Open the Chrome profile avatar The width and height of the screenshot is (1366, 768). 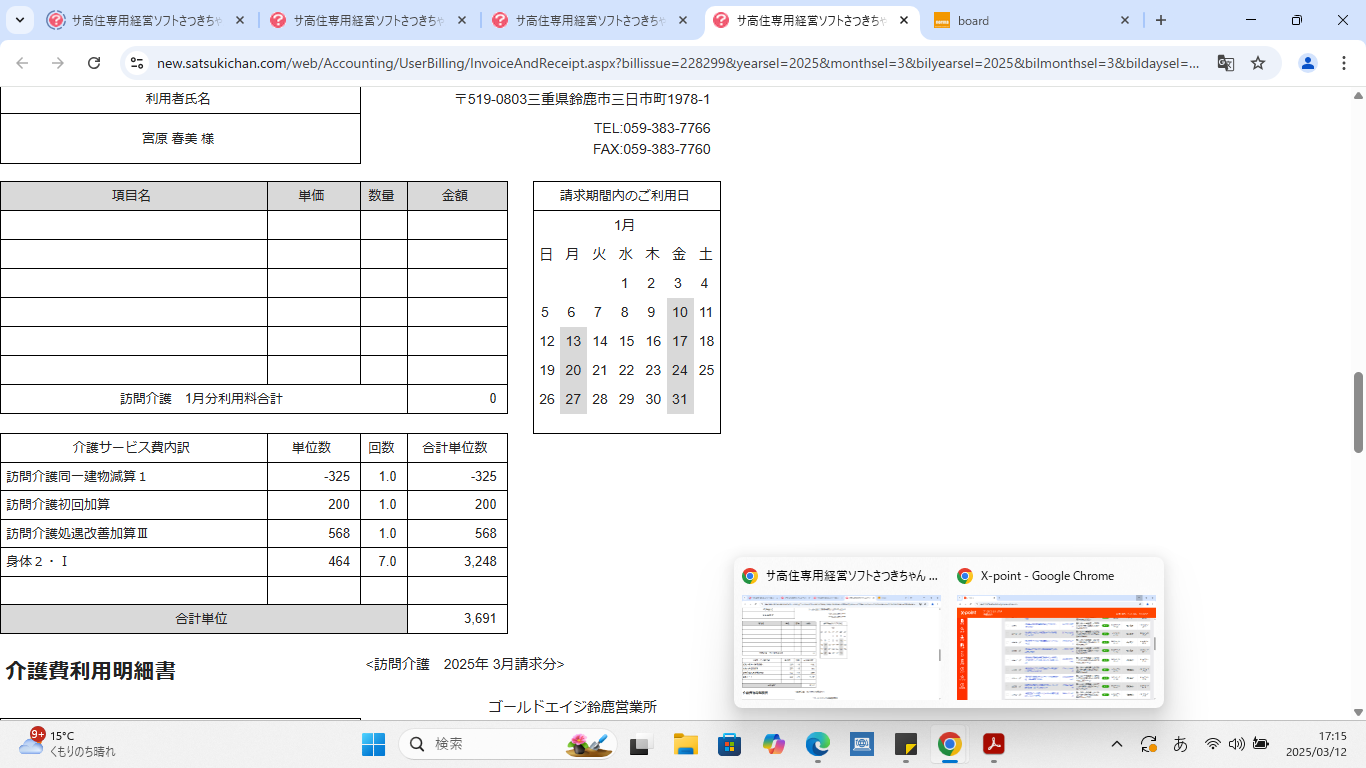1307,63
